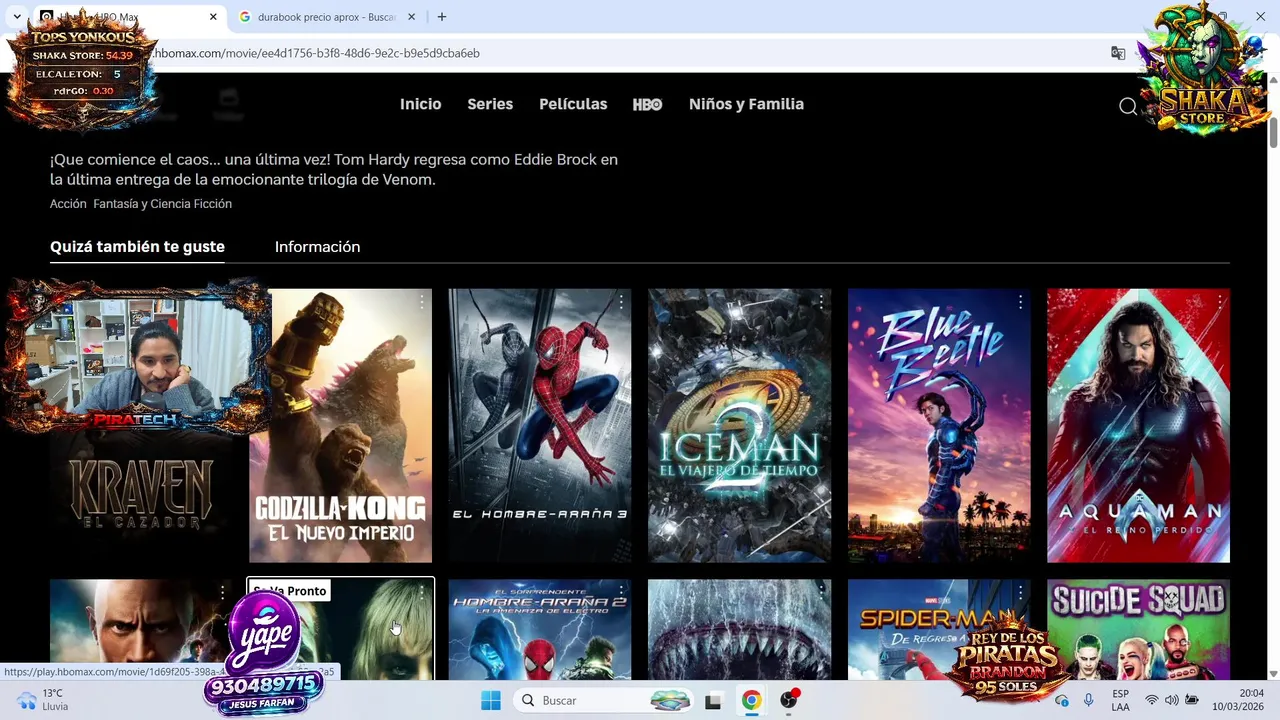Select the Quizá también te guste tab
Screen dimensions: 1280x720
click(137, 247)
